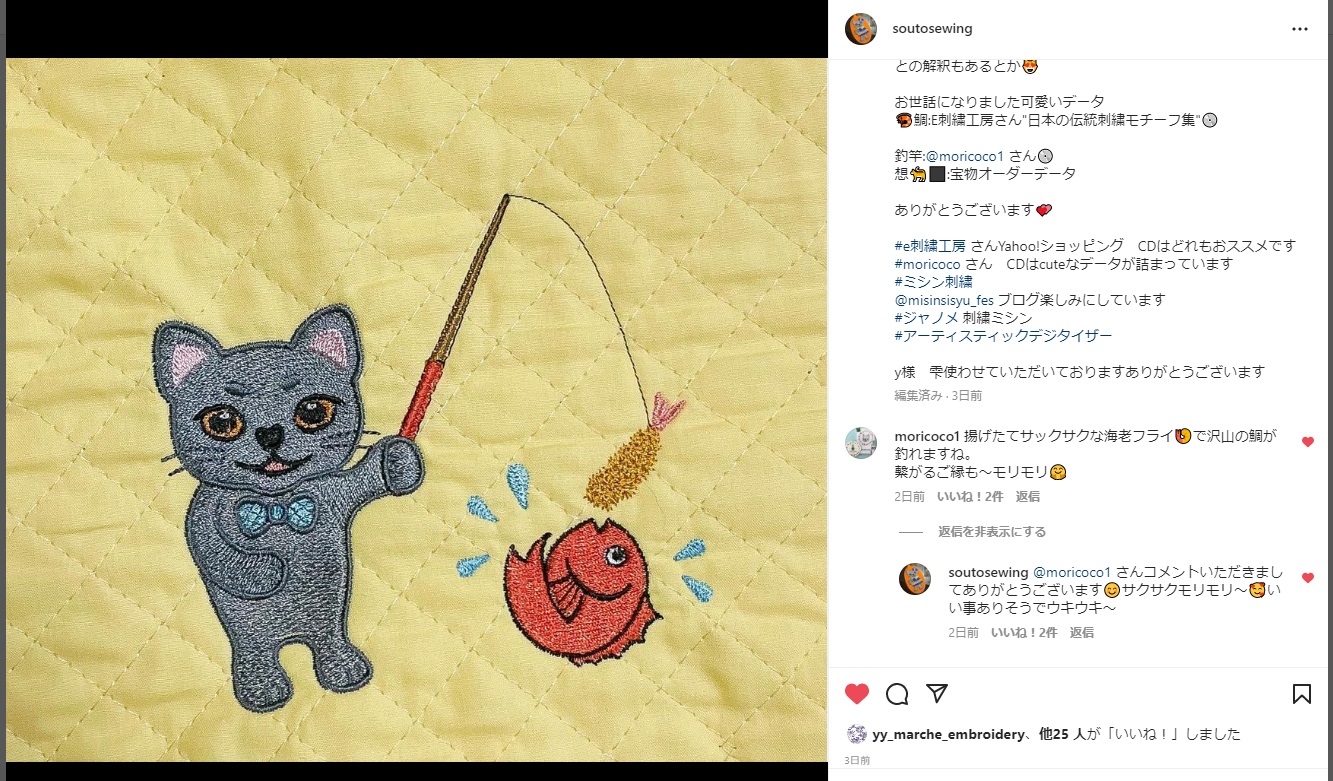Open soutosewing username in post header
Screen dimensions: 1333x781
click(x=932, y=29)
